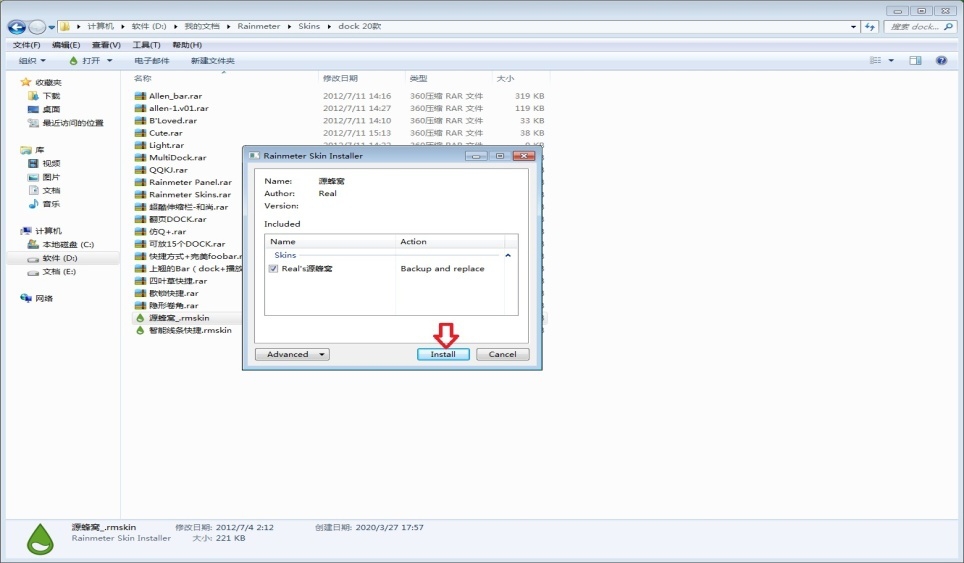
Task: Select 计算机 in navigation pane
Action: [x=48, y=231]
